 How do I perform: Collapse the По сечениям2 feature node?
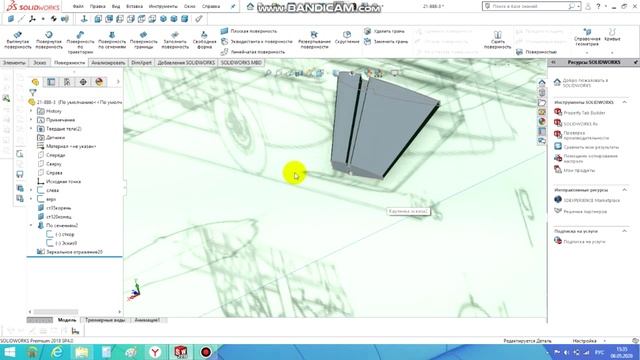tap(31, 226)
